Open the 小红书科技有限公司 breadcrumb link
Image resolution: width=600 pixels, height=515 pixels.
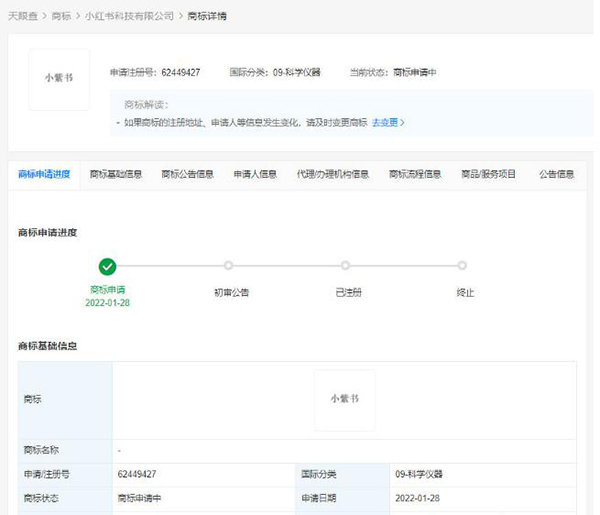coord(129,16)
